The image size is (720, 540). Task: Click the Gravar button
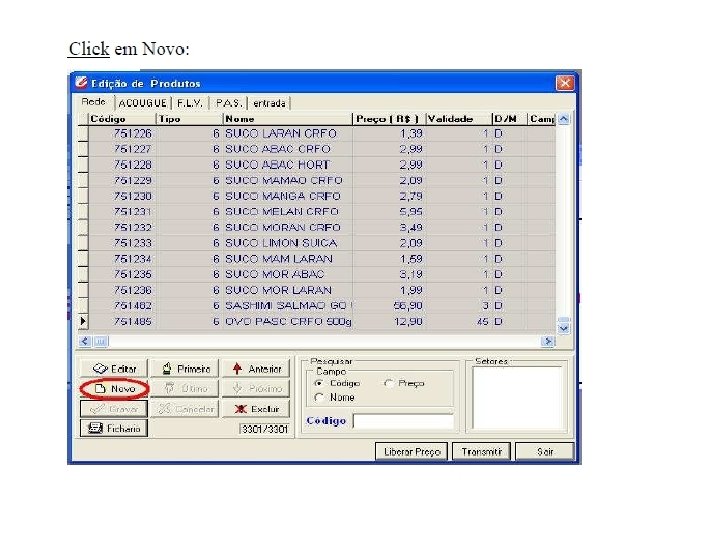click(114, 409)
